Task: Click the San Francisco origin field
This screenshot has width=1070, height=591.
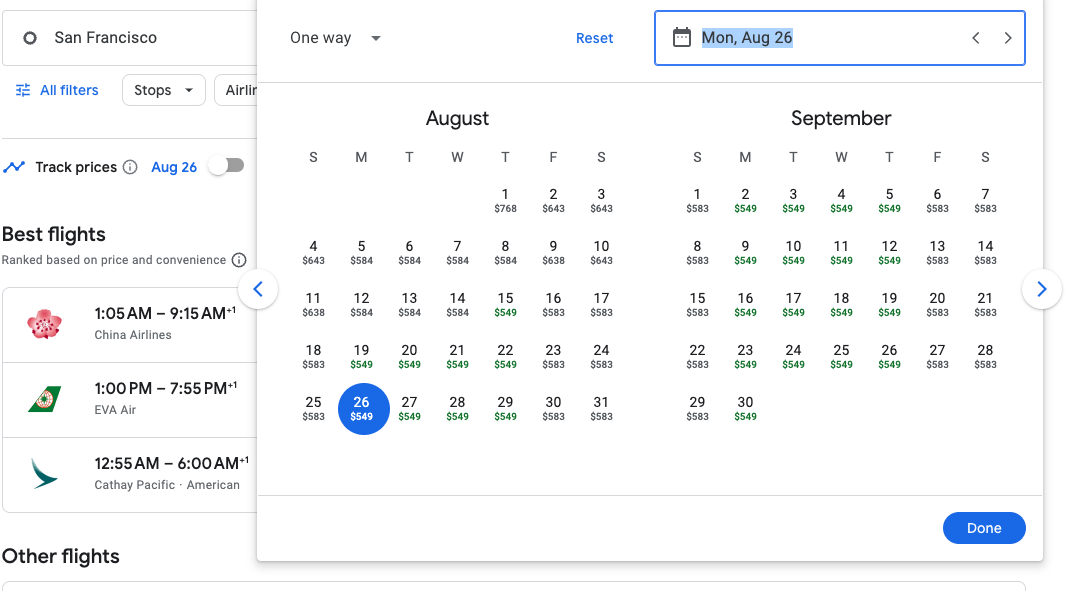Action: (x=130, y=38)
